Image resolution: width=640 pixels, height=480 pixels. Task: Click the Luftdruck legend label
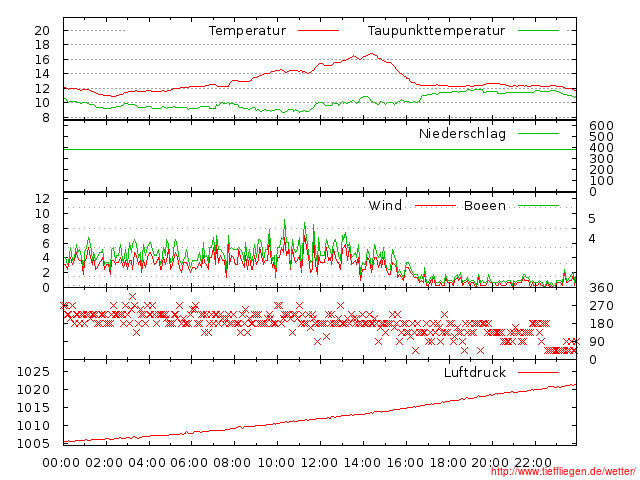(475, 372)
